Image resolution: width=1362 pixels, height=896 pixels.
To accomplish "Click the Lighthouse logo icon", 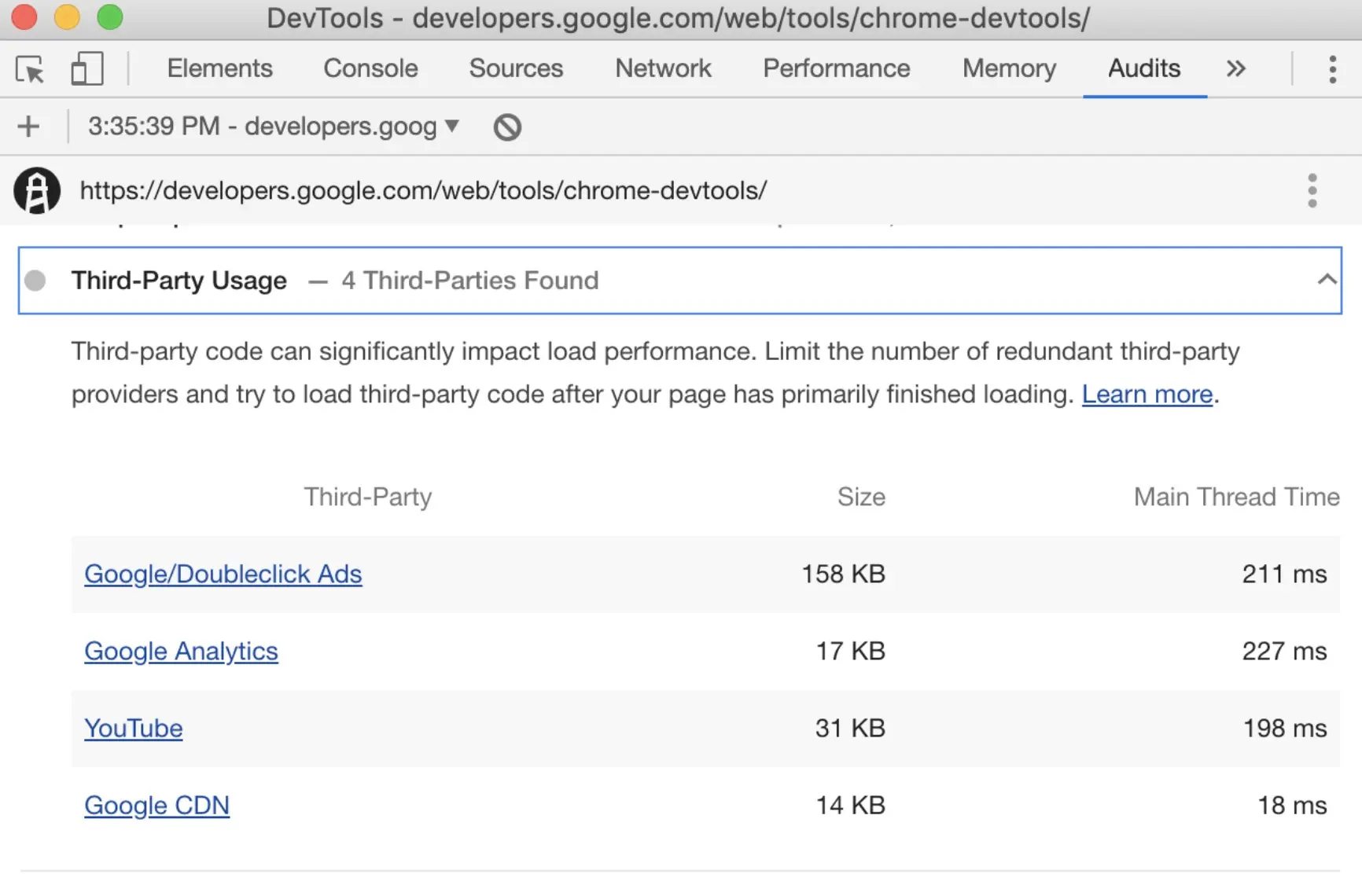I will 37,191.
